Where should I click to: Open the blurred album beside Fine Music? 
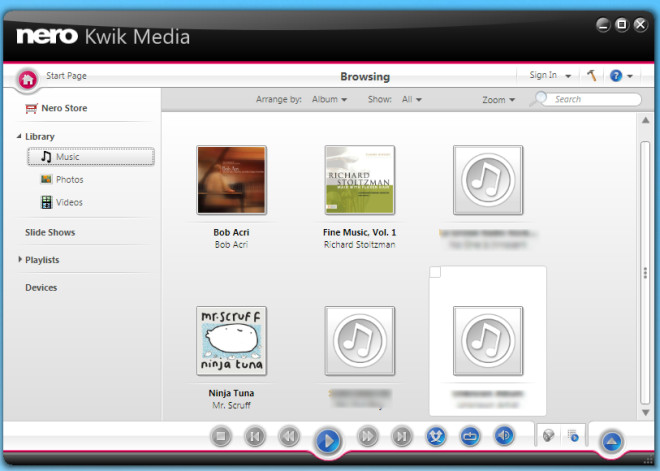click(488, 180)
